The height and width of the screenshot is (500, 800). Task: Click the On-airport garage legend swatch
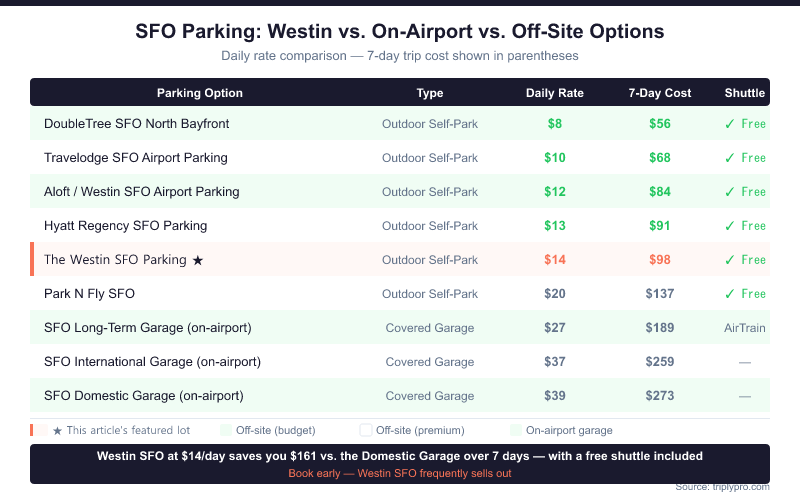(x=516, y=431)
